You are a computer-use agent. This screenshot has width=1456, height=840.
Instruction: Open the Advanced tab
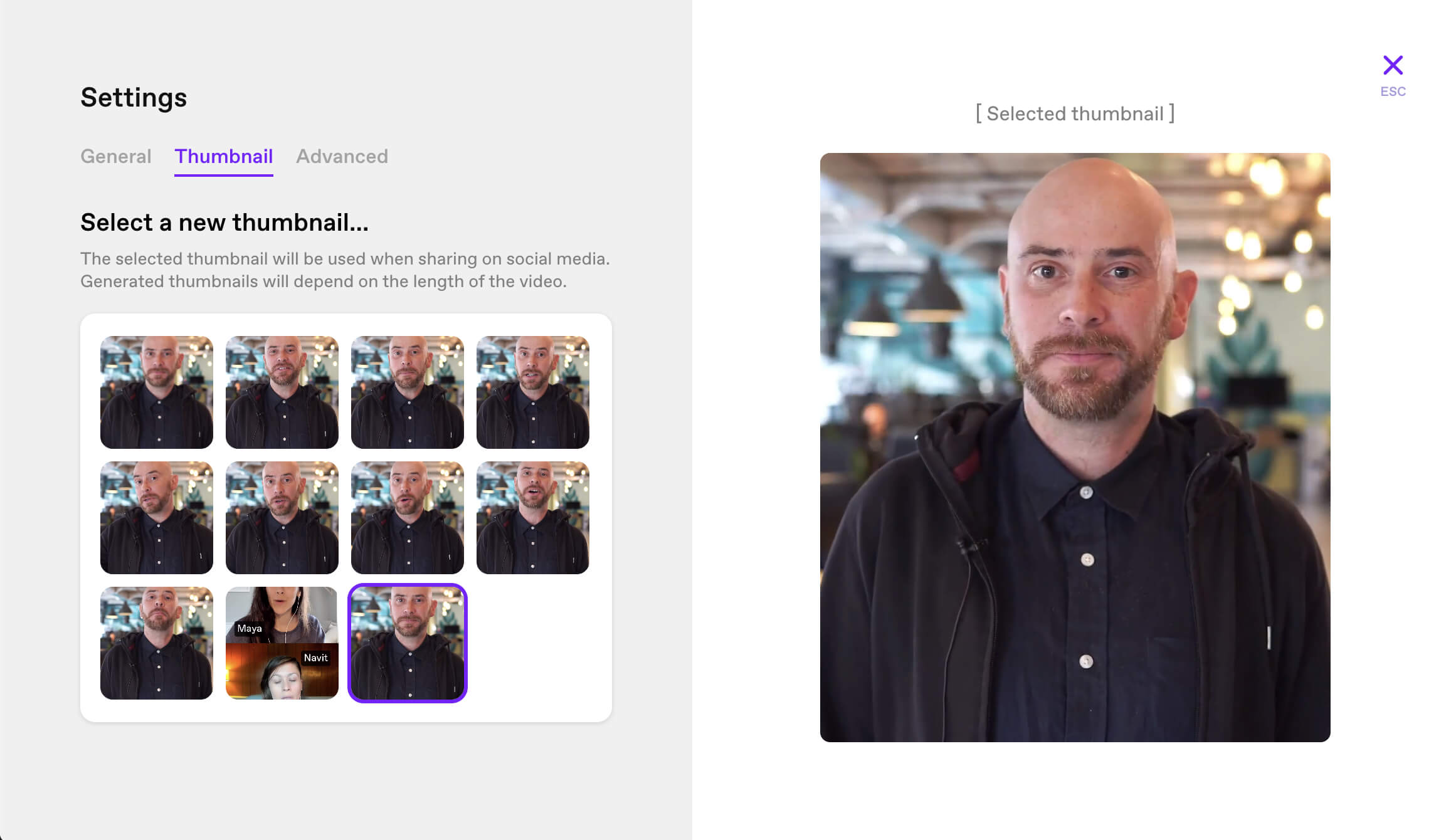click(342, 156)
